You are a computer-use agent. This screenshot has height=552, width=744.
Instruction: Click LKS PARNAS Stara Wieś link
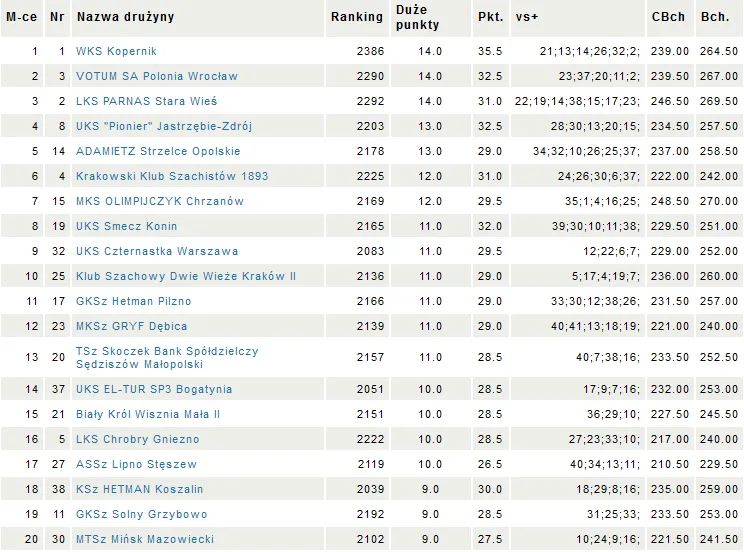coord(146,101)
